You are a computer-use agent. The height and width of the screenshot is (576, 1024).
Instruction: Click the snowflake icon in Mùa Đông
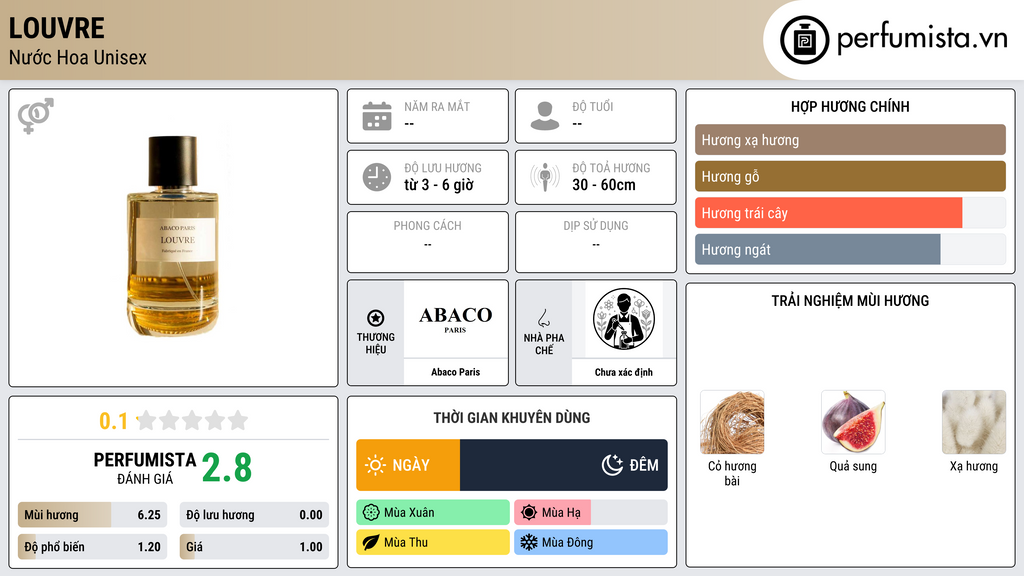(x=529, y=543)
